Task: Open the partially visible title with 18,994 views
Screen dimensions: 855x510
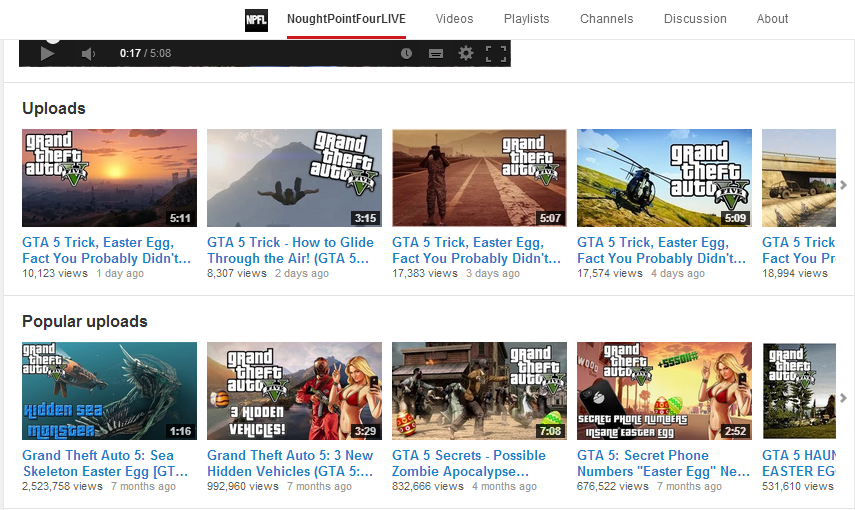Action: pyautogui.click(x=799, y=250)
